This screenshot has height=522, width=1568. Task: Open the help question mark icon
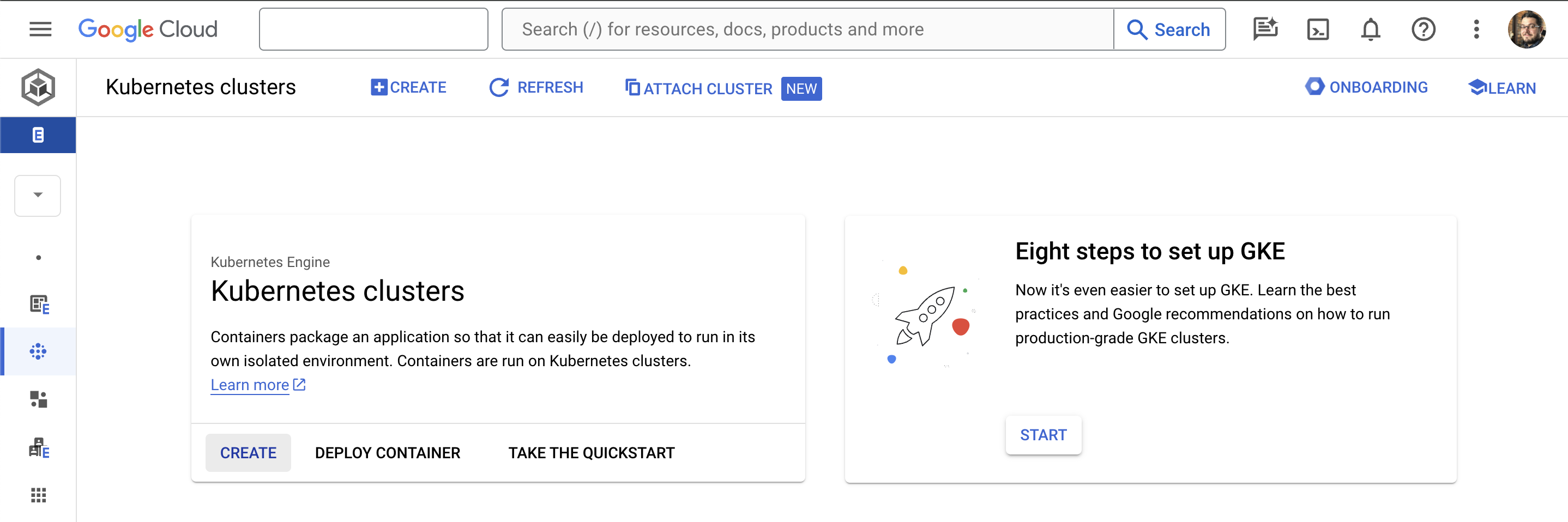[x=1423, y=29]
